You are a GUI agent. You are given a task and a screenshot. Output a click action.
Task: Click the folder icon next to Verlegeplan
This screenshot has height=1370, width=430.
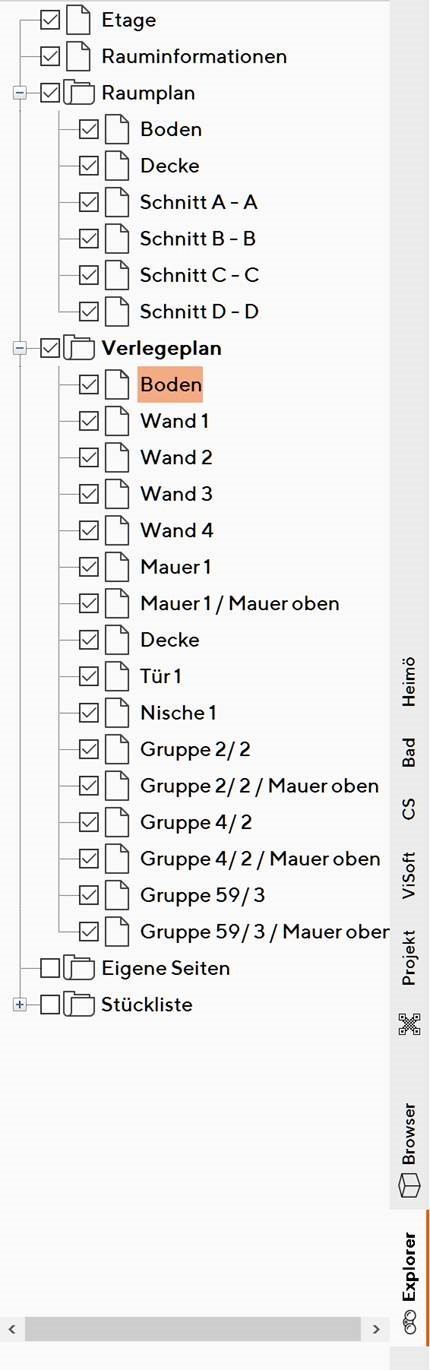point(79,348)
